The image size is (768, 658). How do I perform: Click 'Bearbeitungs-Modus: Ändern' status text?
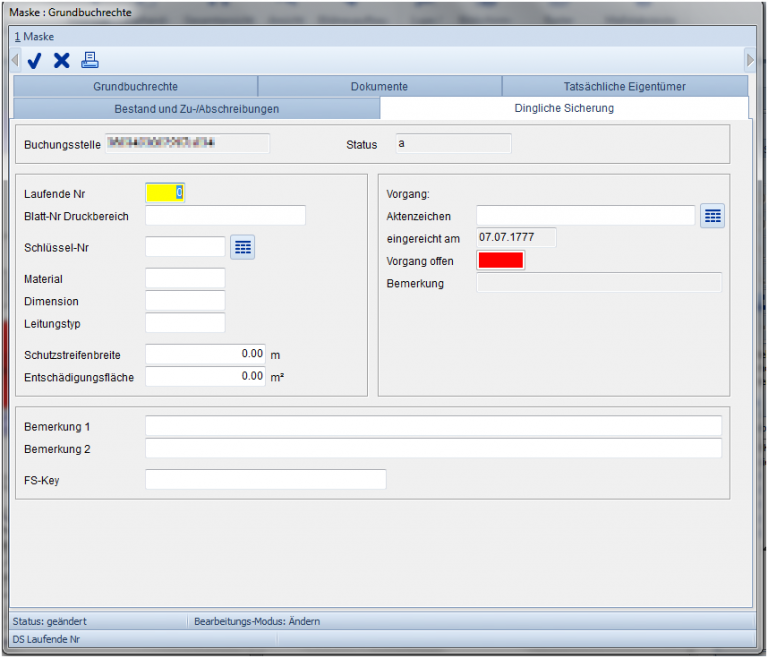[257, 621]
